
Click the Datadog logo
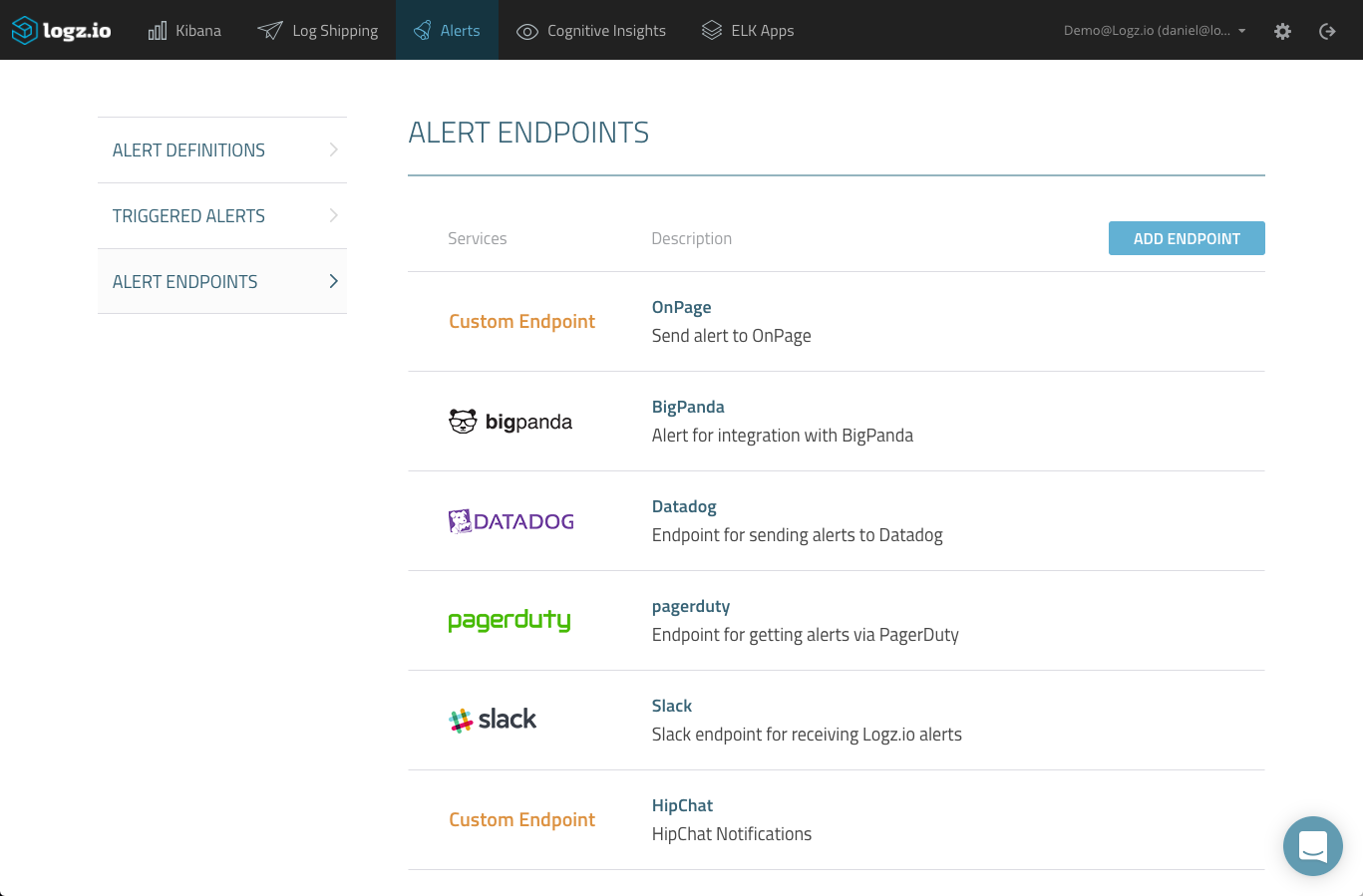coord(511,521)
